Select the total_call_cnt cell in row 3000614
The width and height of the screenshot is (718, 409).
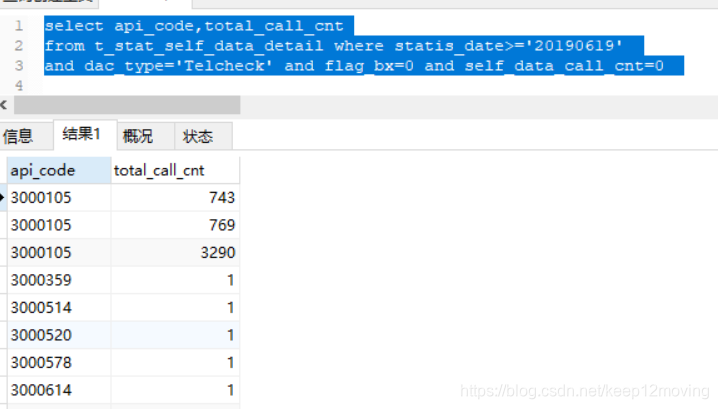[175, 390]
